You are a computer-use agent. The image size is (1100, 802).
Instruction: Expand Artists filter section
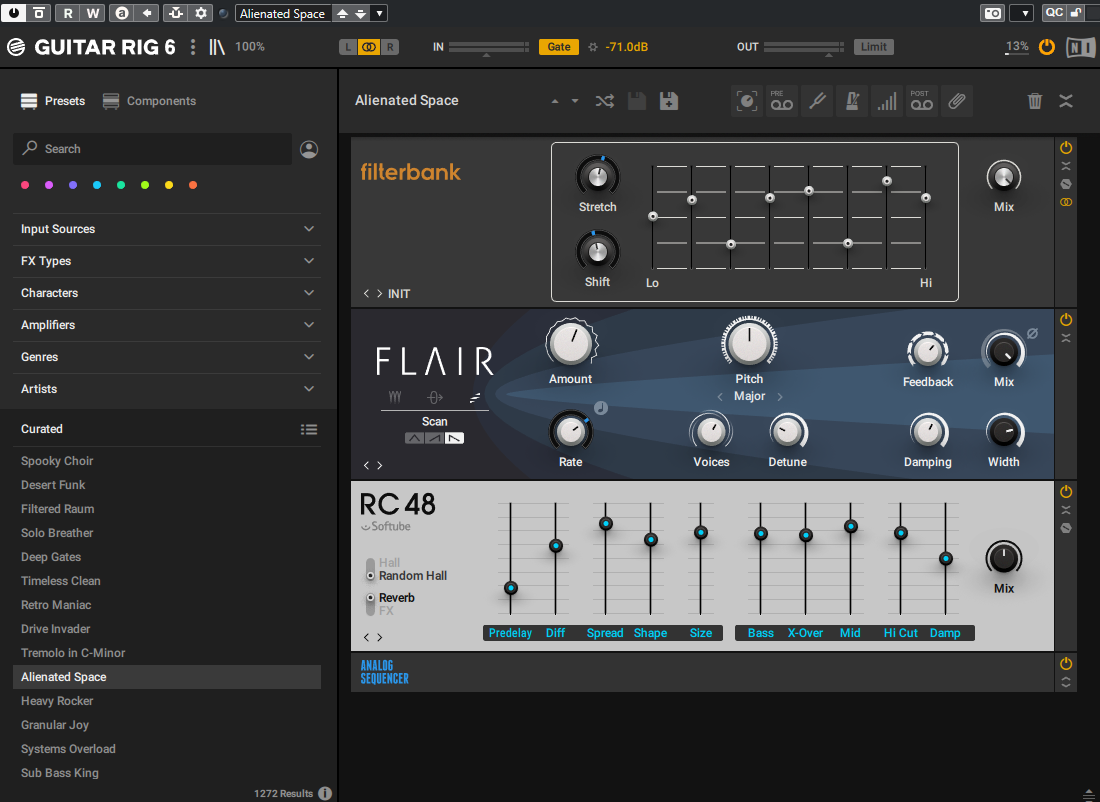[x=167, y=389]
